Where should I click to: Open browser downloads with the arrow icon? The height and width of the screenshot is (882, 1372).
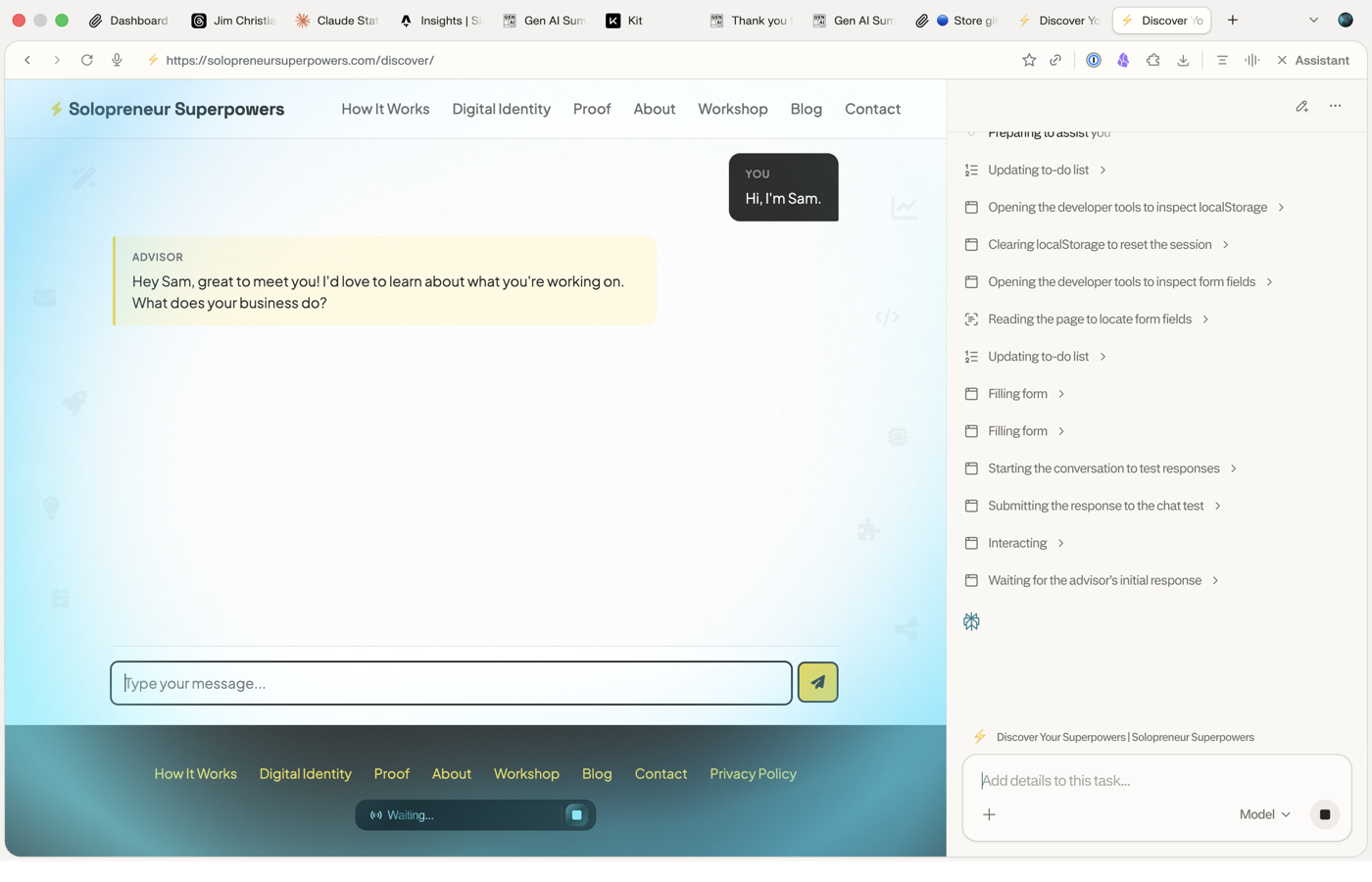pyautogui.click(x=1183, y=60)
